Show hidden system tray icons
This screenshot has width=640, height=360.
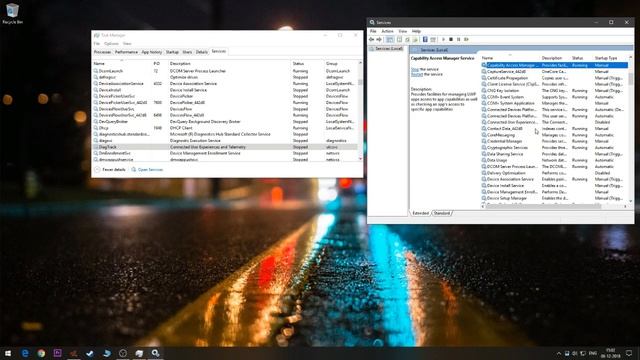tap(558, 353)
